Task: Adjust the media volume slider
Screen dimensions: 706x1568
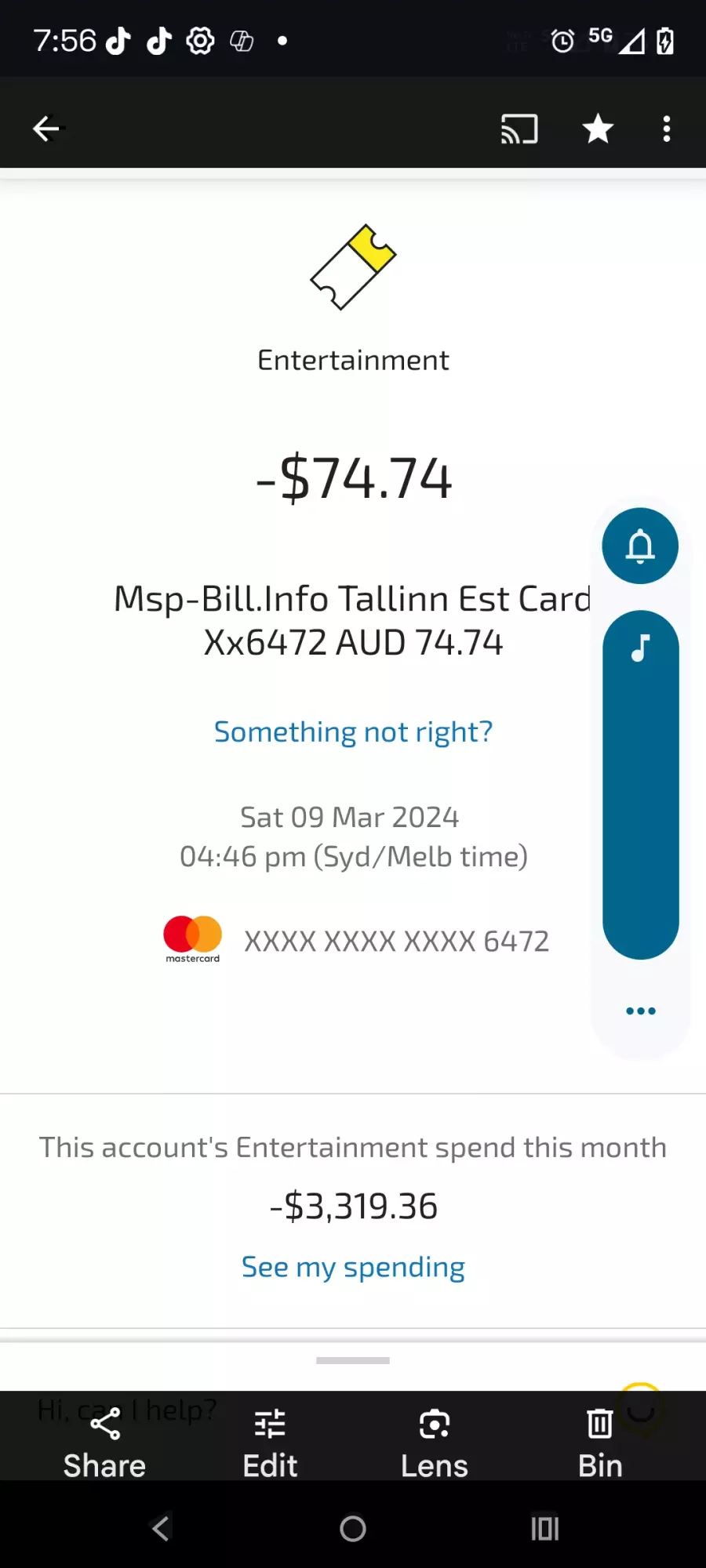Action: [x=640, y=785]
